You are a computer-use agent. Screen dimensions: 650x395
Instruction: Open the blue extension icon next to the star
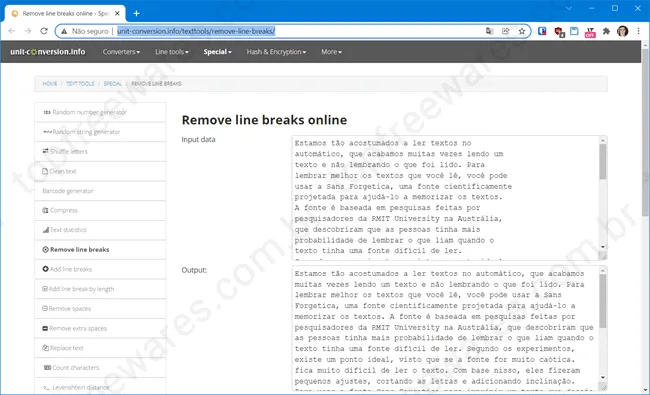[542, 31]
